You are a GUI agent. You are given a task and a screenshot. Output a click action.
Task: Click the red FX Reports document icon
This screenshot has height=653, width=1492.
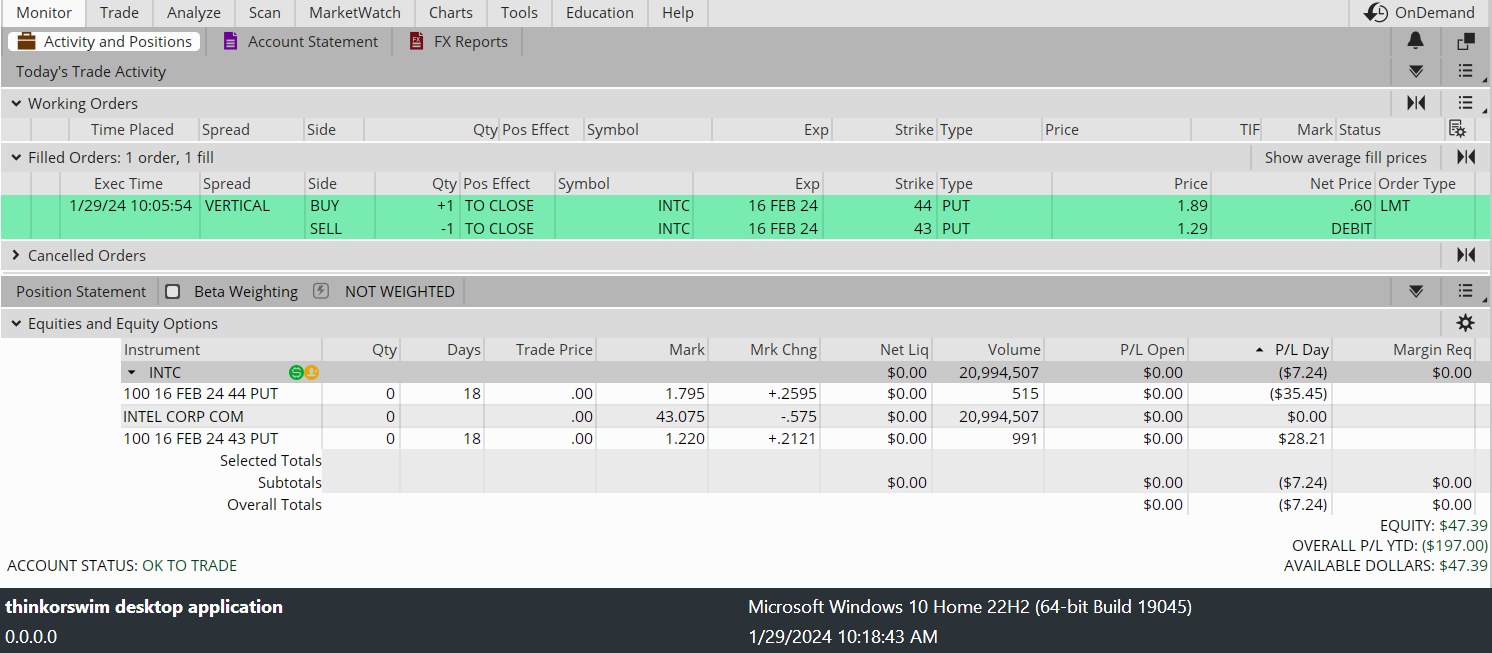click(x=417, y=41)
